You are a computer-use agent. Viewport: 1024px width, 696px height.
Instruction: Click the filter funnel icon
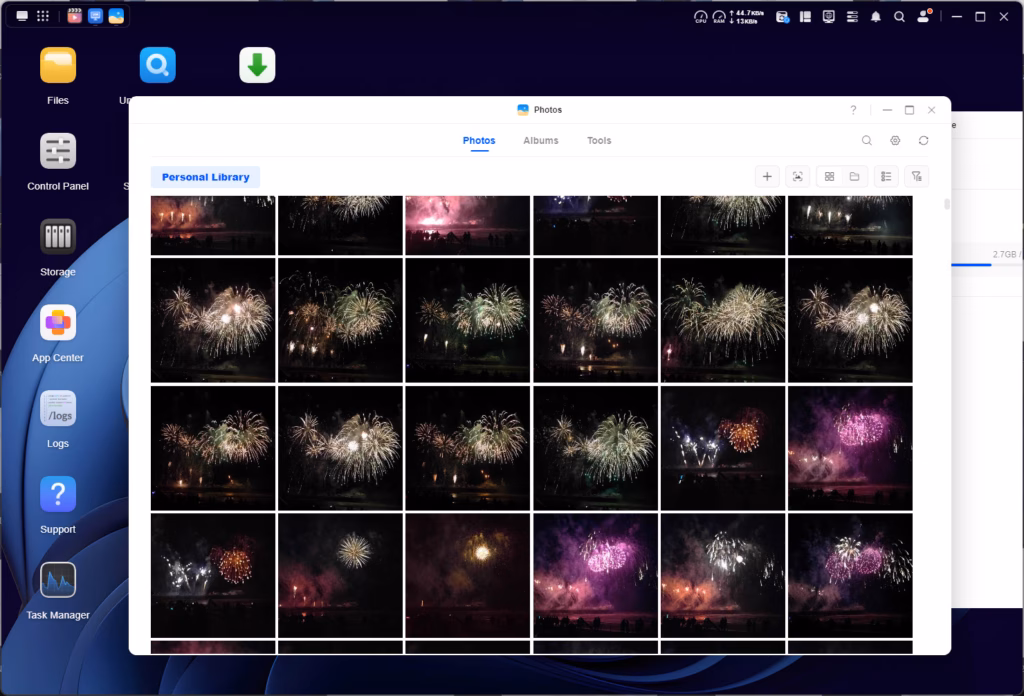(916, 177)
